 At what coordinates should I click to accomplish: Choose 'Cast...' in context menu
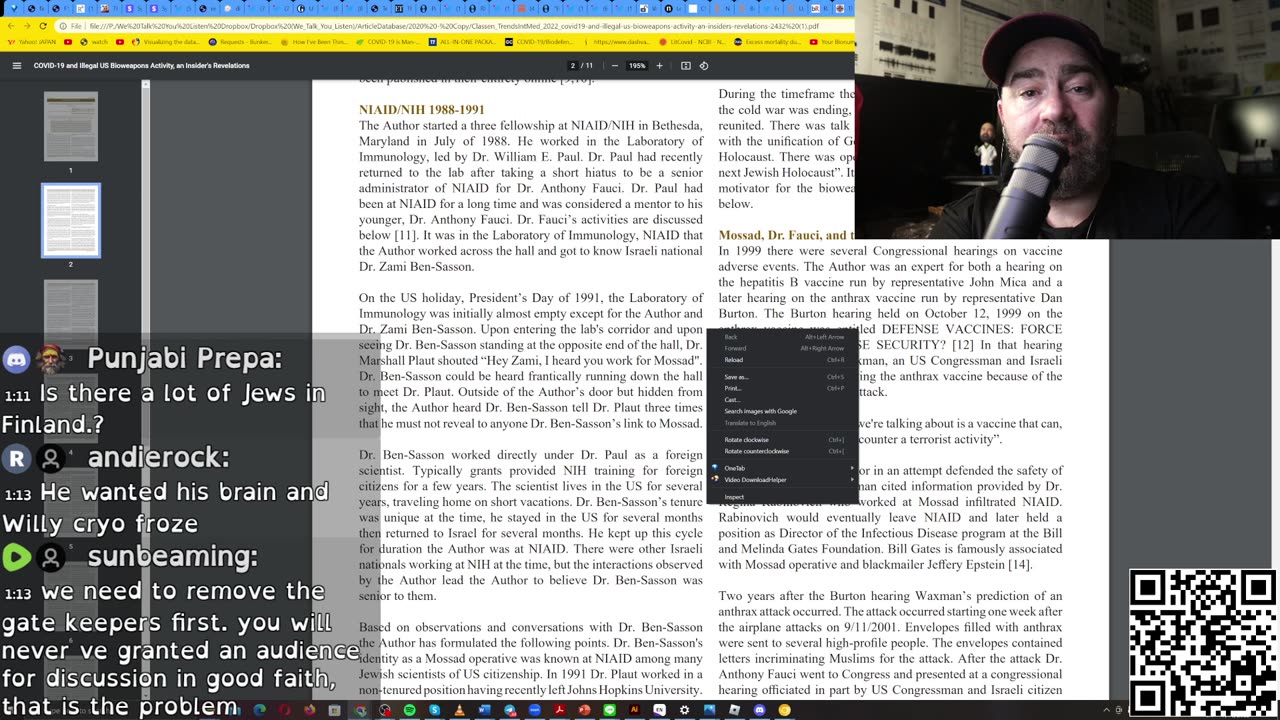coord(782,400)
